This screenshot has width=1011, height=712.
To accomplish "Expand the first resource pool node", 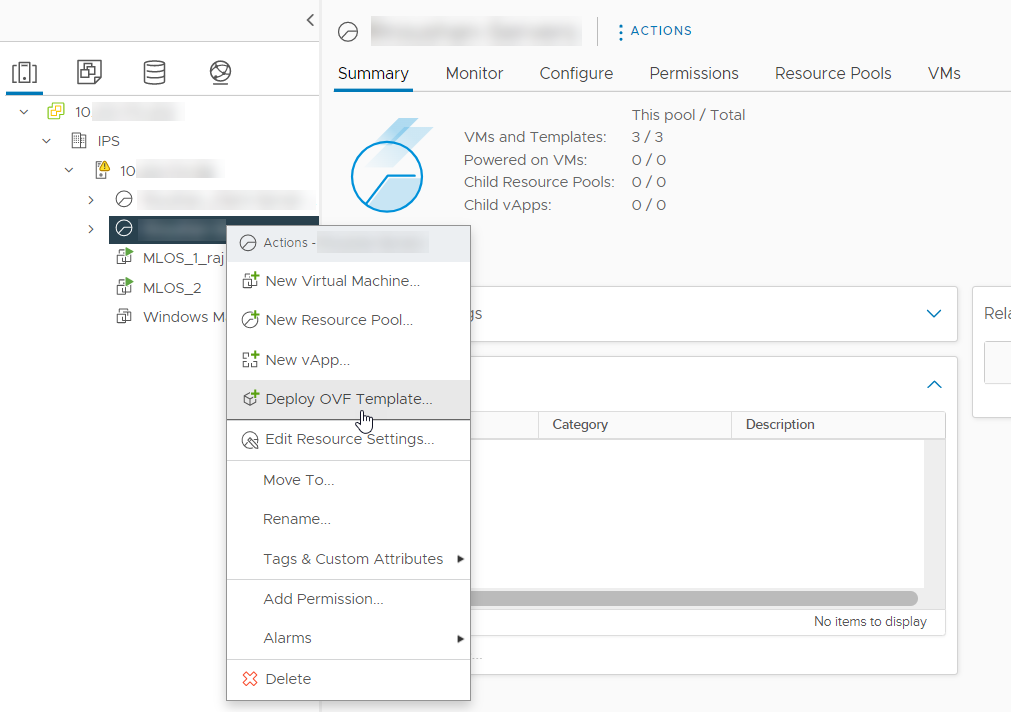I will [x=91, y=200].
